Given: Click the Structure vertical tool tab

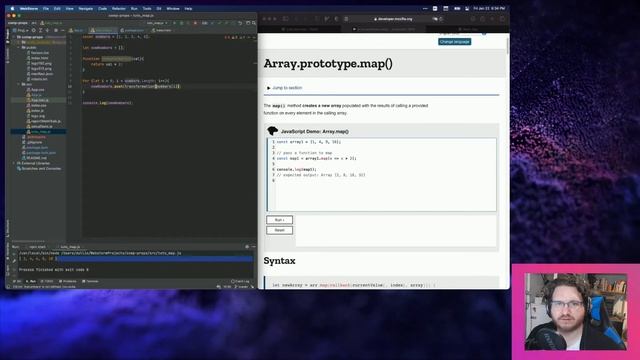Looking at the screenshot, I should [8, 228].
